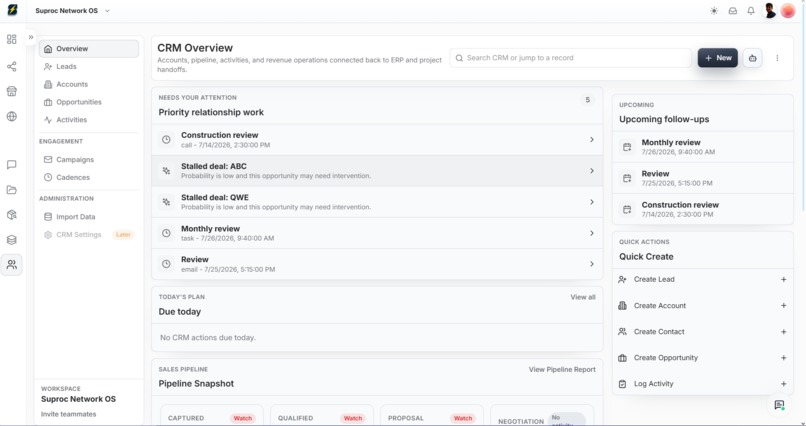Click the Suproc lightning logo icon
Image resolution: width=806 pixels, height=426 pixels.
(12, 10)
